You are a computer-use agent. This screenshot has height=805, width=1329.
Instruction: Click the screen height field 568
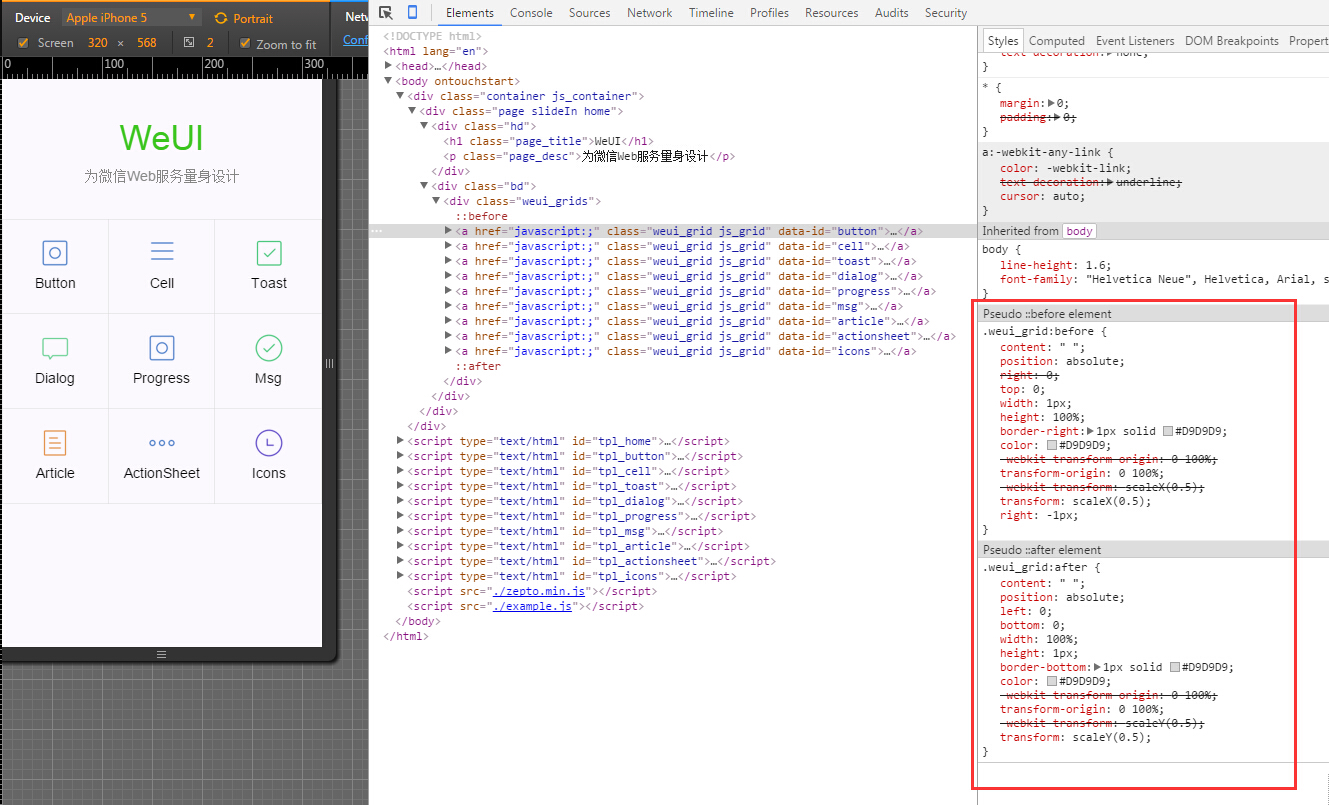[x=147, y=43]
